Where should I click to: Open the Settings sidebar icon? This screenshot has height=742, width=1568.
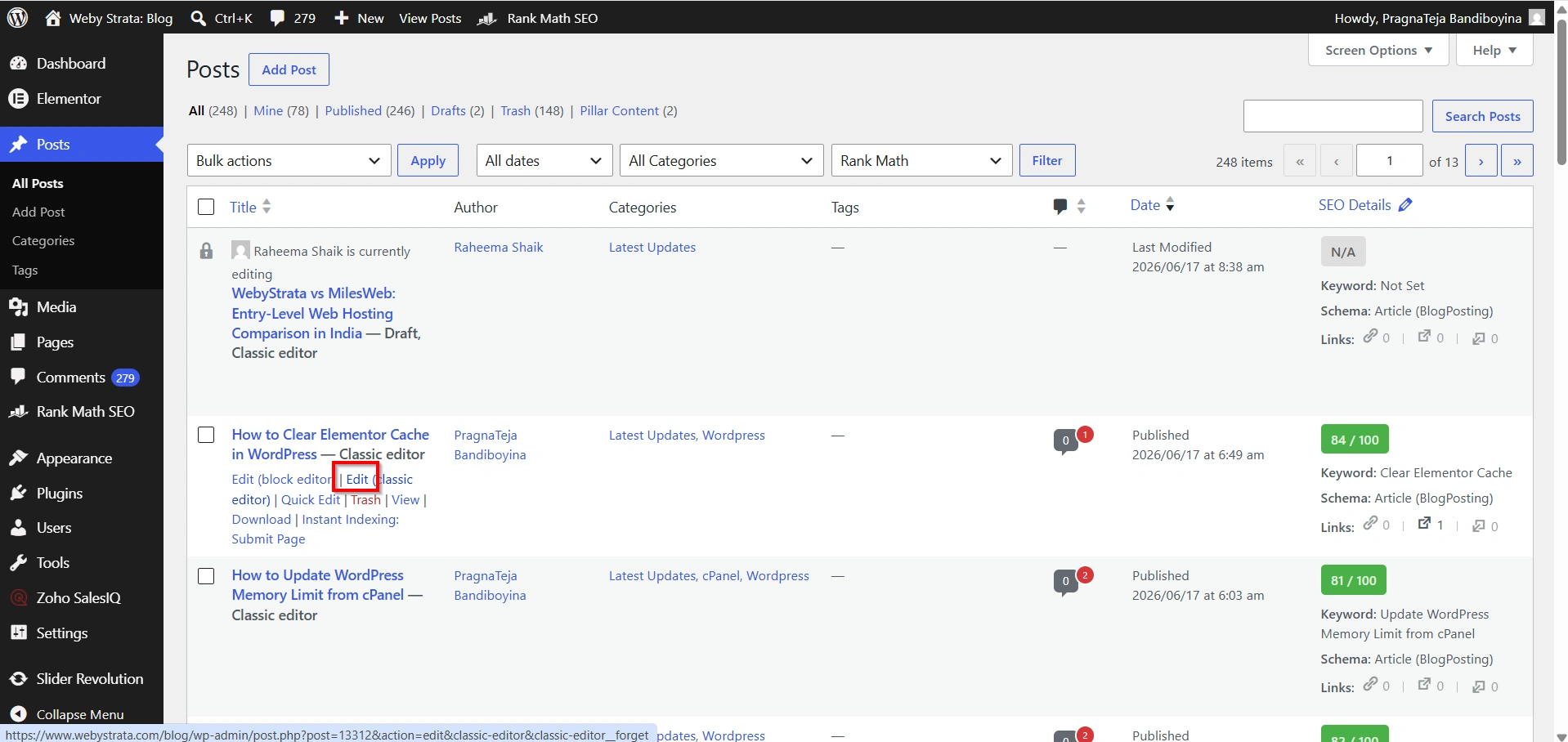18,632
